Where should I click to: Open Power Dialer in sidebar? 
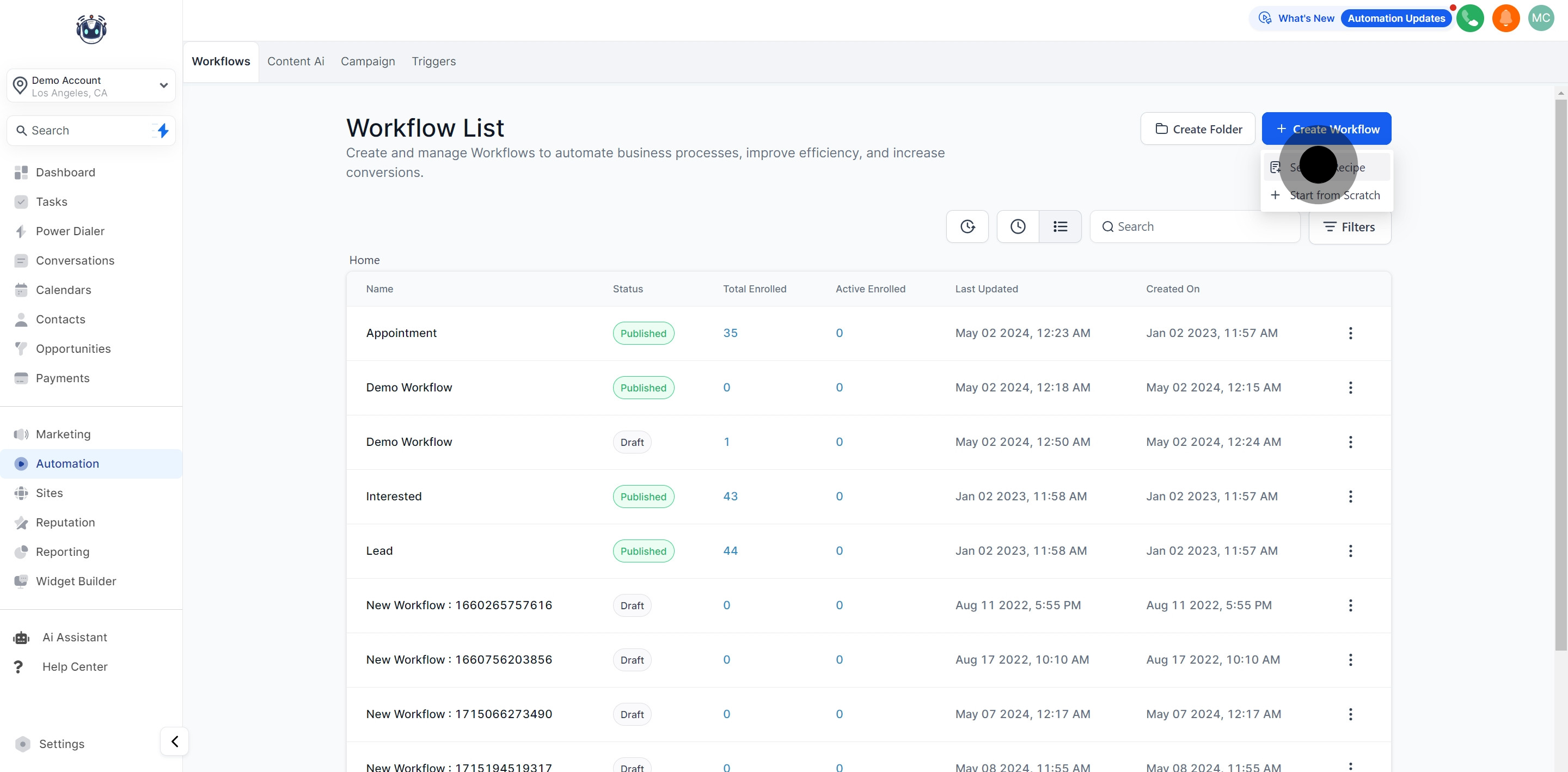(x=70, y=231)
